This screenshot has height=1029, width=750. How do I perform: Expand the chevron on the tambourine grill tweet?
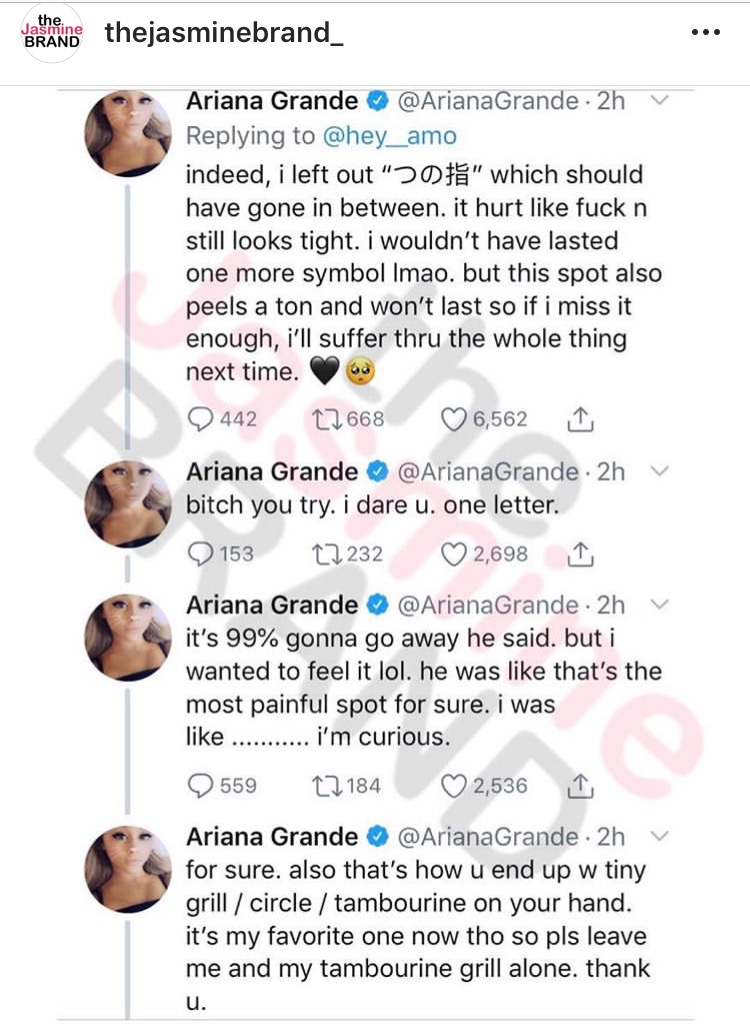[659, 836]
